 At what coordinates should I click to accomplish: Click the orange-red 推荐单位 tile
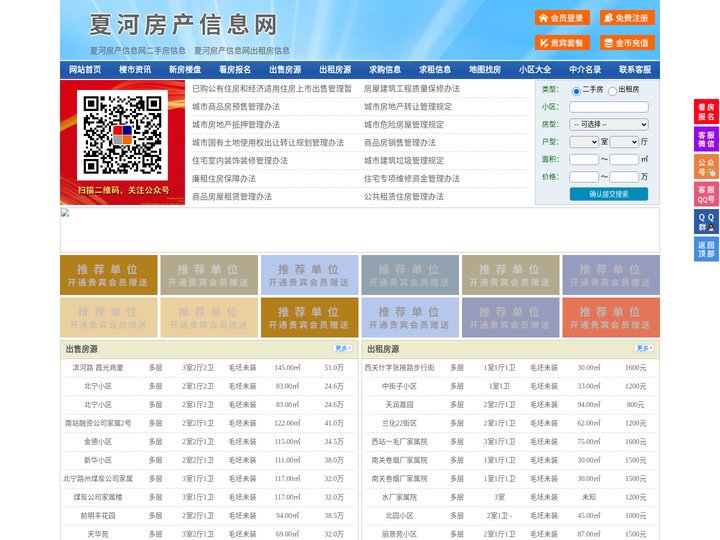611,318
